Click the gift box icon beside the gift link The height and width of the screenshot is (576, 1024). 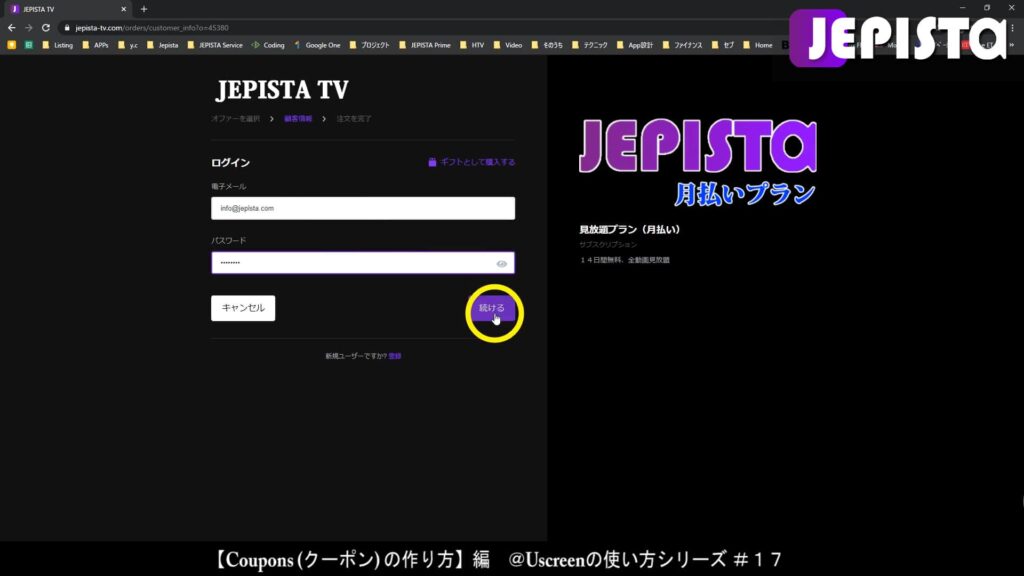432,162
